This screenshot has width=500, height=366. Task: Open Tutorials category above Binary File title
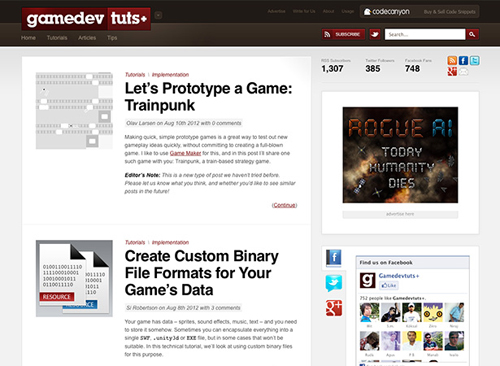click(x=135, y=242)
